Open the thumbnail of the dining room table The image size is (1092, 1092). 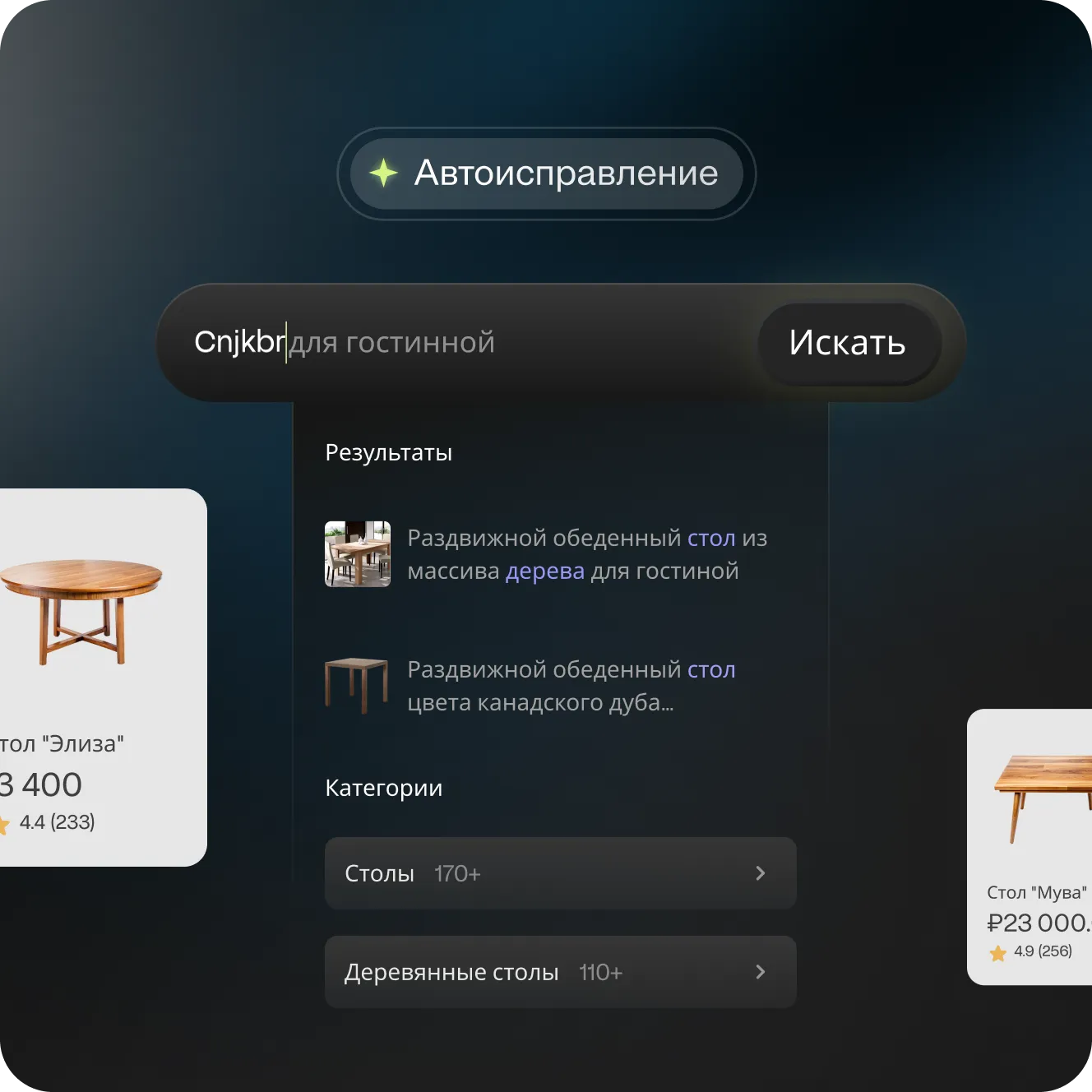point(358,554)
